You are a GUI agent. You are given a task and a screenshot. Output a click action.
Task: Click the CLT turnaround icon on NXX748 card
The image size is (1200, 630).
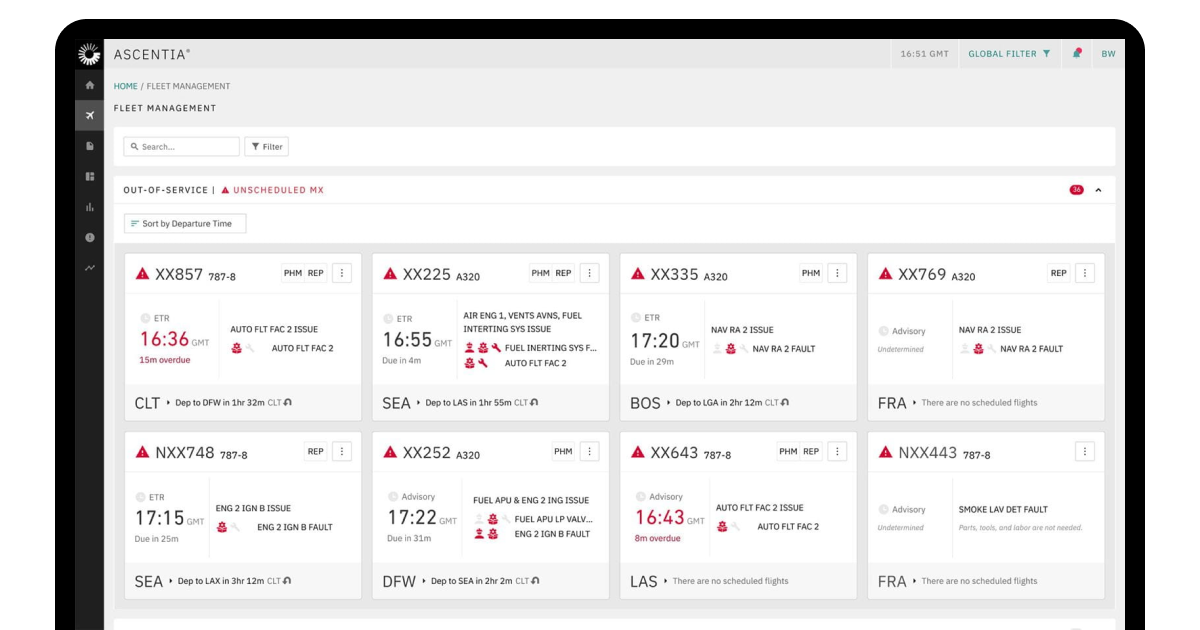(287, 581)
